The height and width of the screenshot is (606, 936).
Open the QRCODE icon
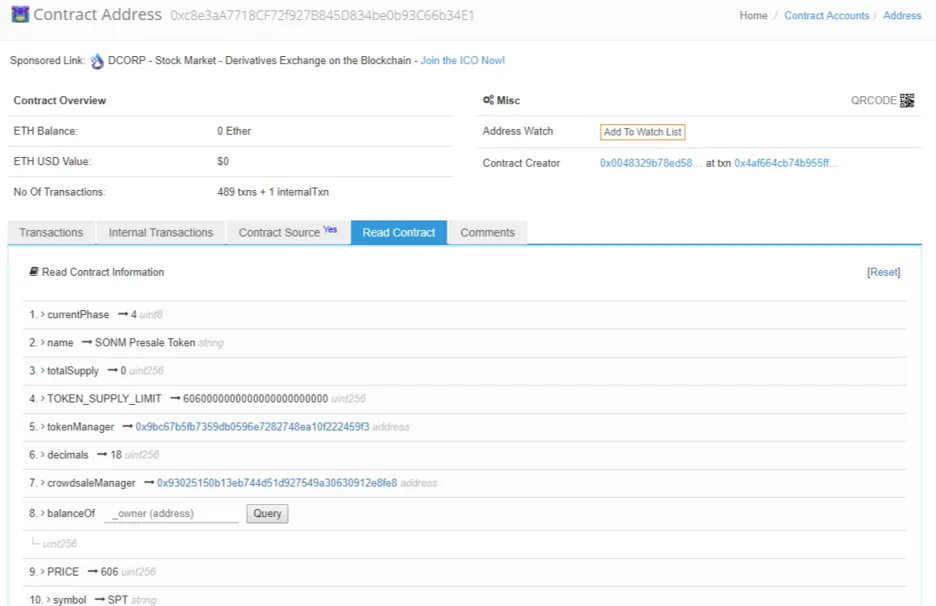907,100
